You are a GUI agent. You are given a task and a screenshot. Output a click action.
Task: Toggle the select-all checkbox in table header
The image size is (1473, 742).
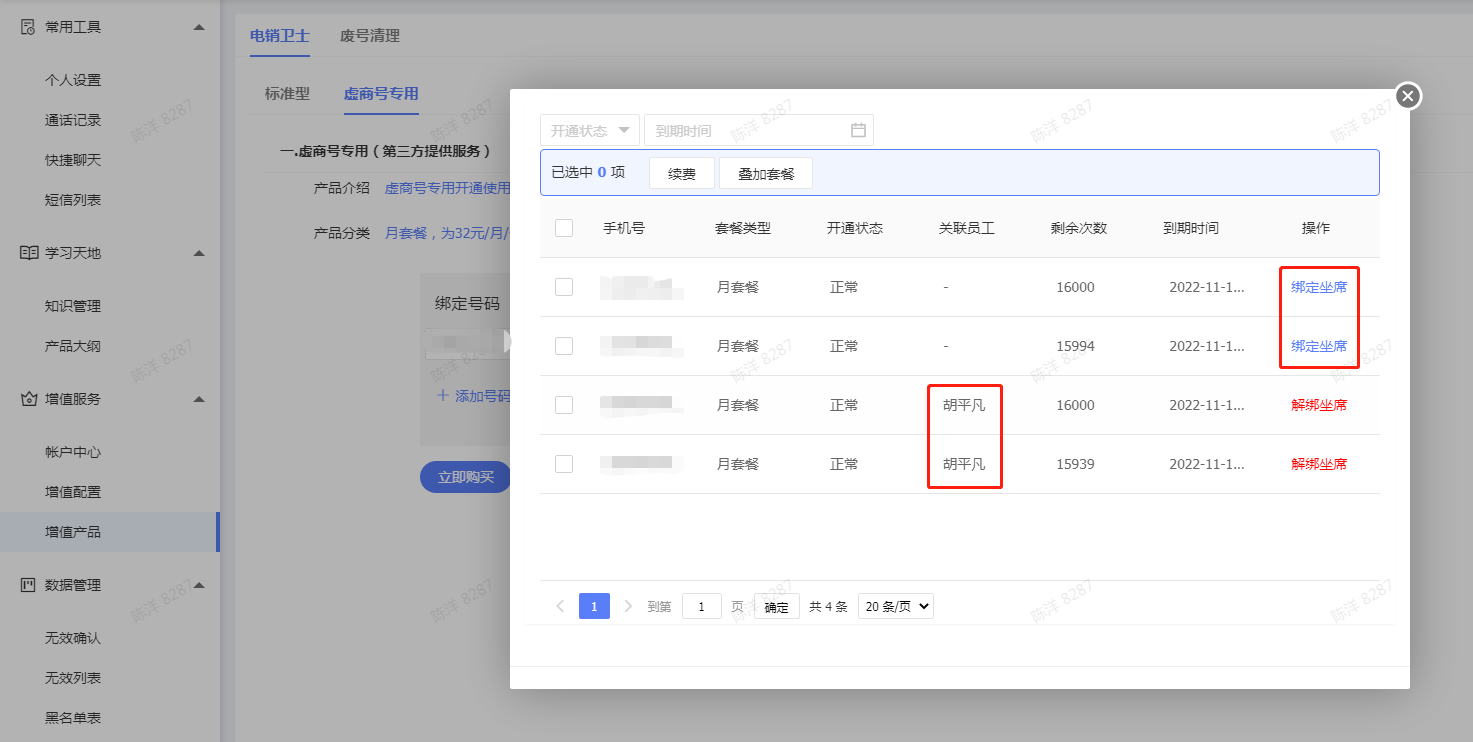coord(564,228)
